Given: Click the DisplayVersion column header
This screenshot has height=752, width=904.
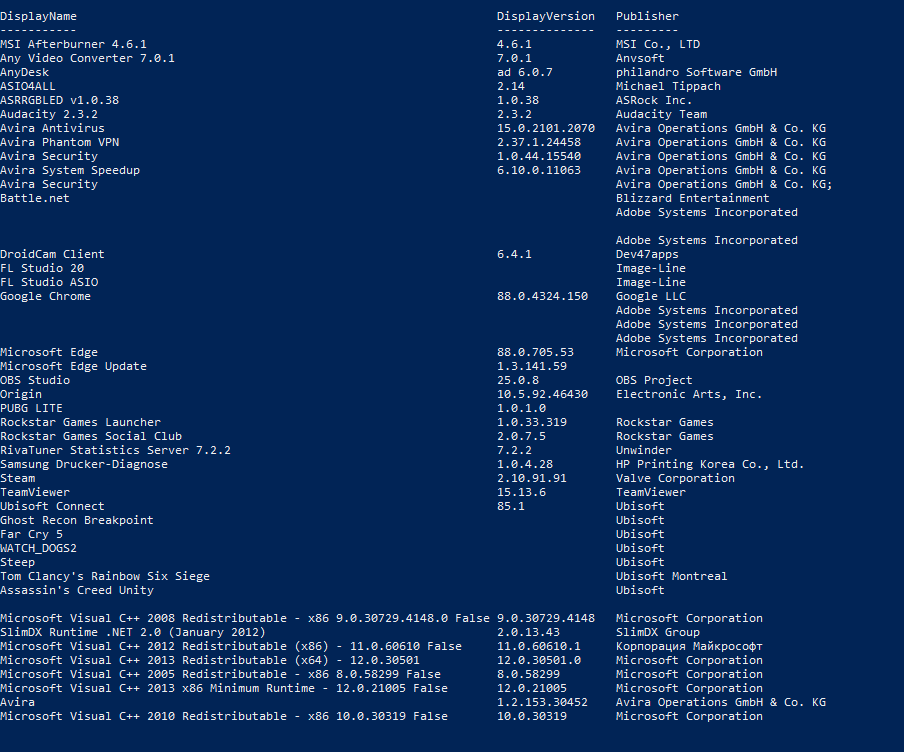Looking at the screenshot, I should [x=545, y=16].
